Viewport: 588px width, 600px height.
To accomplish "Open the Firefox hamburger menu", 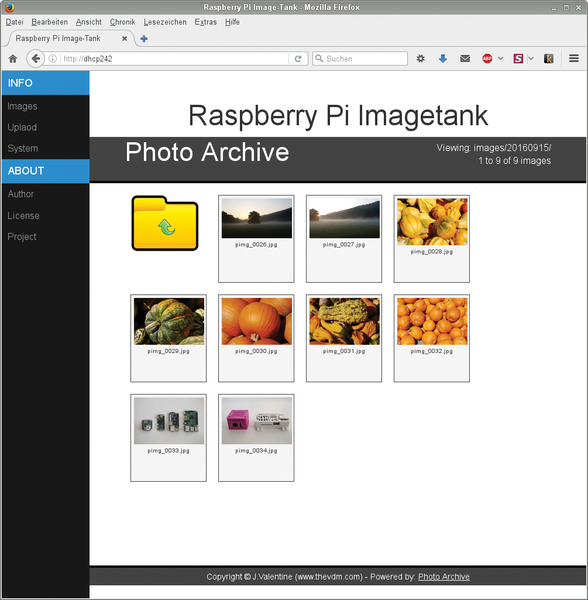I will [x=573, y=58].
